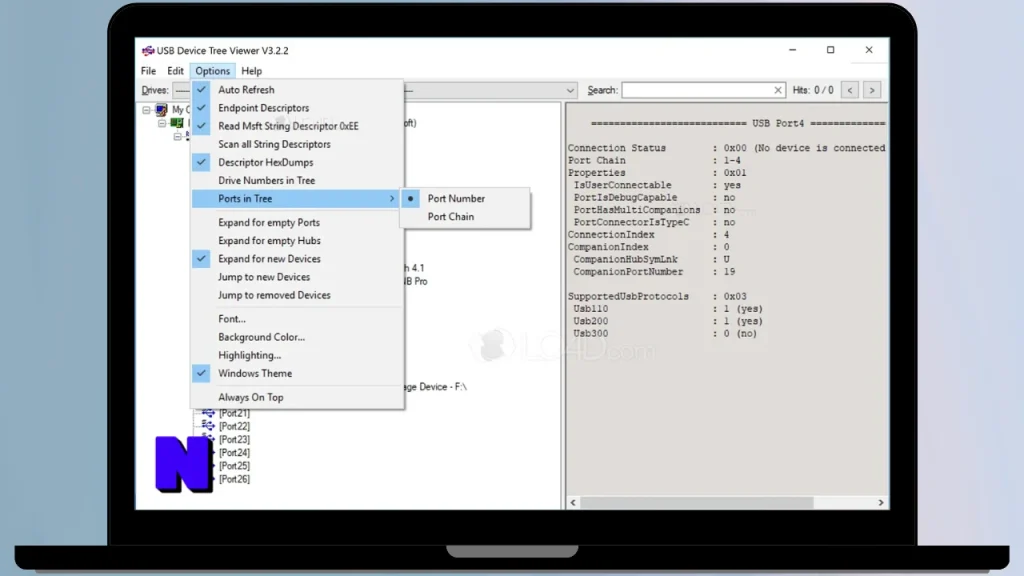Minimize the USB Device Tree Viewer window
1024x576 pixels.
(792, 50)
